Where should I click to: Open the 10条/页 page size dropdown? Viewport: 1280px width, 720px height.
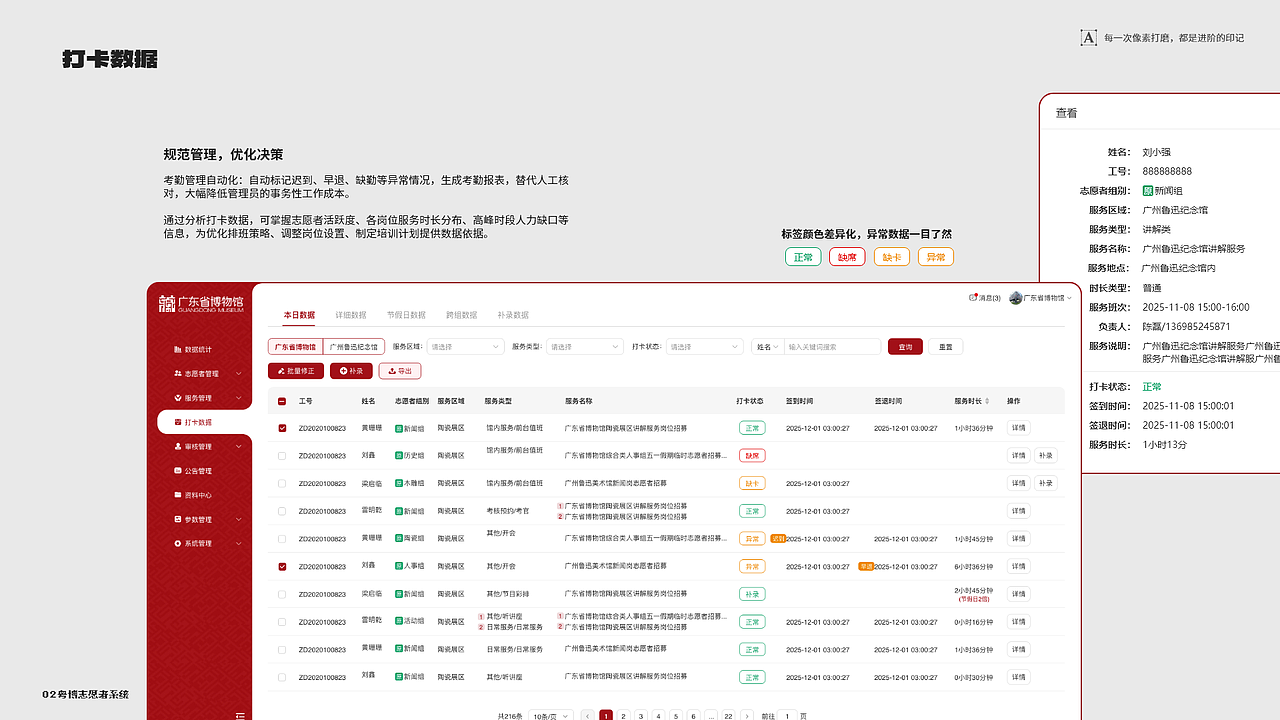551,716
